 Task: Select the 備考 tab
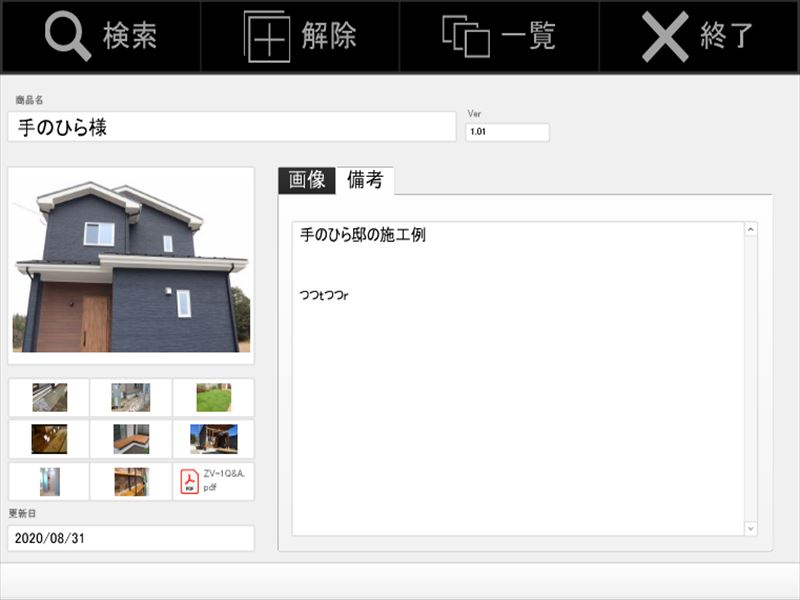365,180
